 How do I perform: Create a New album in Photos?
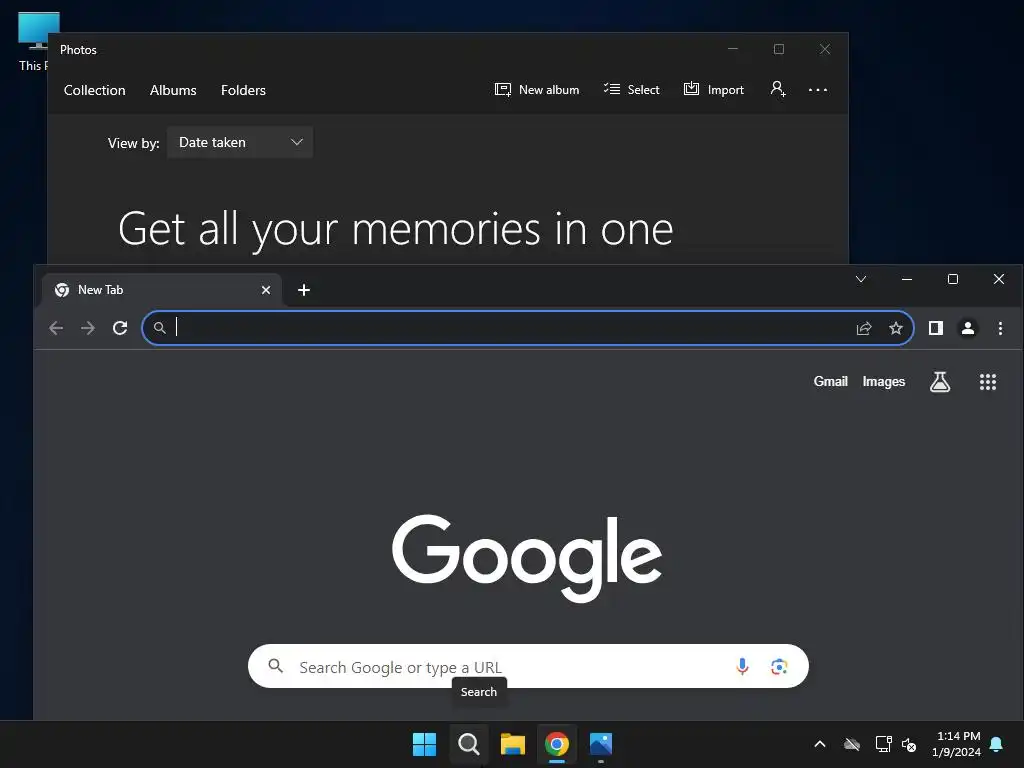[537, 89]
